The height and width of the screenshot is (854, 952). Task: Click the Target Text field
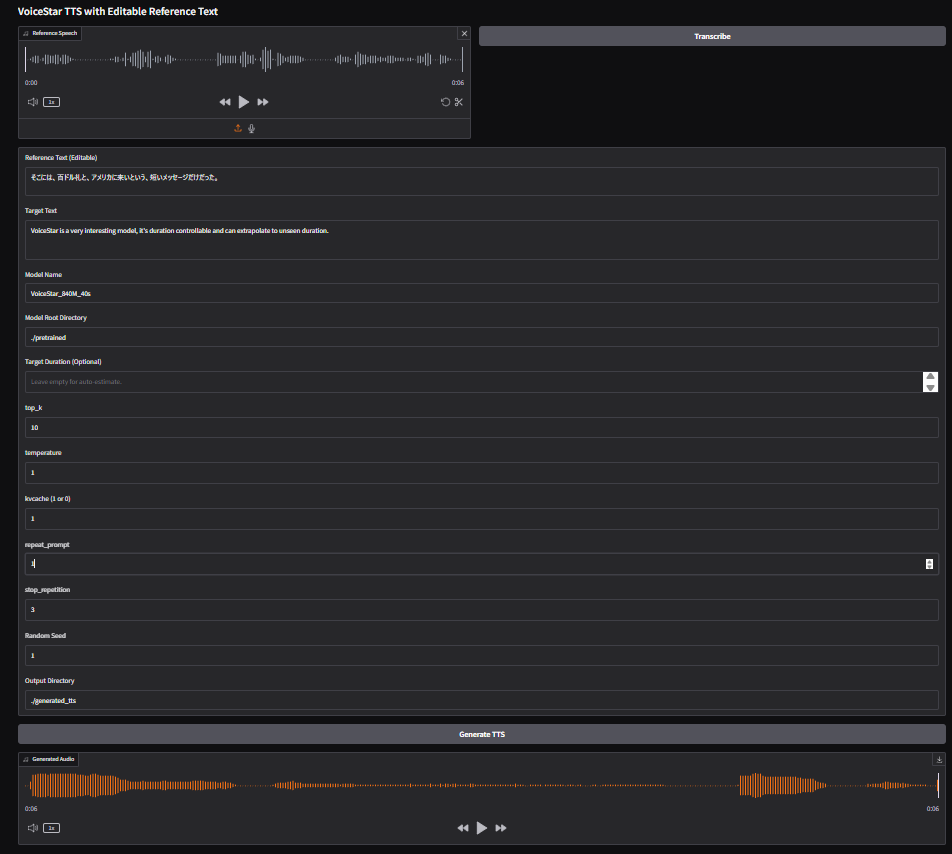point(481,240)
